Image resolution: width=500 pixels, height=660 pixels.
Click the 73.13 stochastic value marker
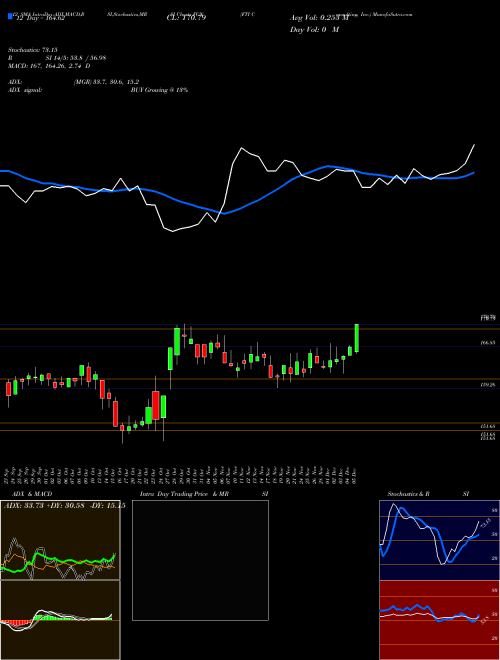click(x=484, y=523)
